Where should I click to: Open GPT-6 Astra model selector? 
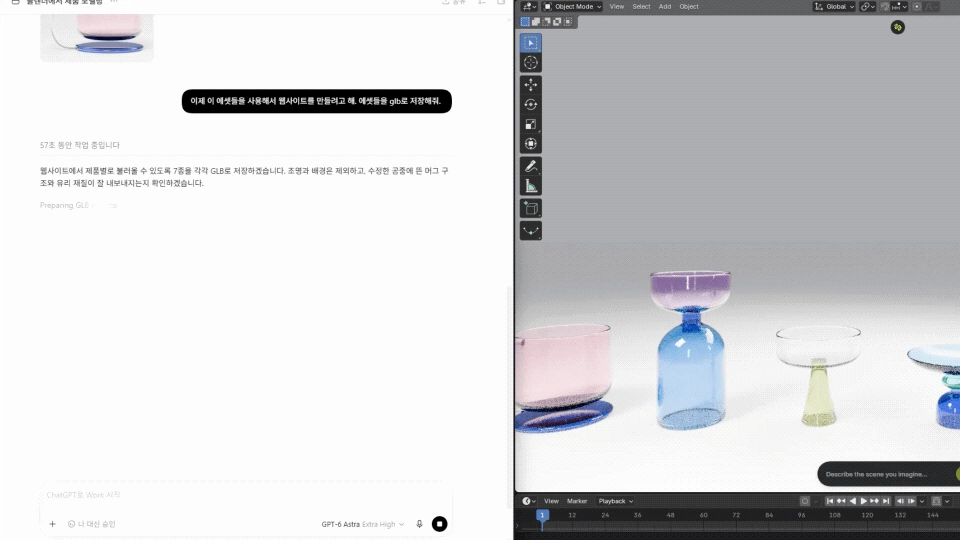362,524
